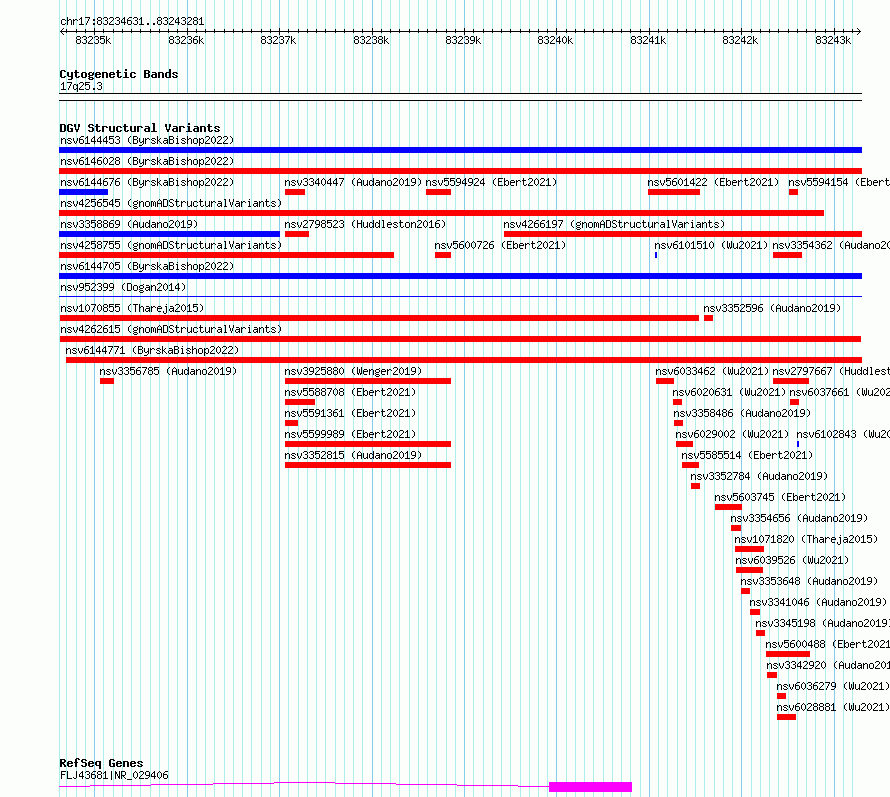Select the red bar under nsv5603745
890x797 pixels.
point(728,507)
